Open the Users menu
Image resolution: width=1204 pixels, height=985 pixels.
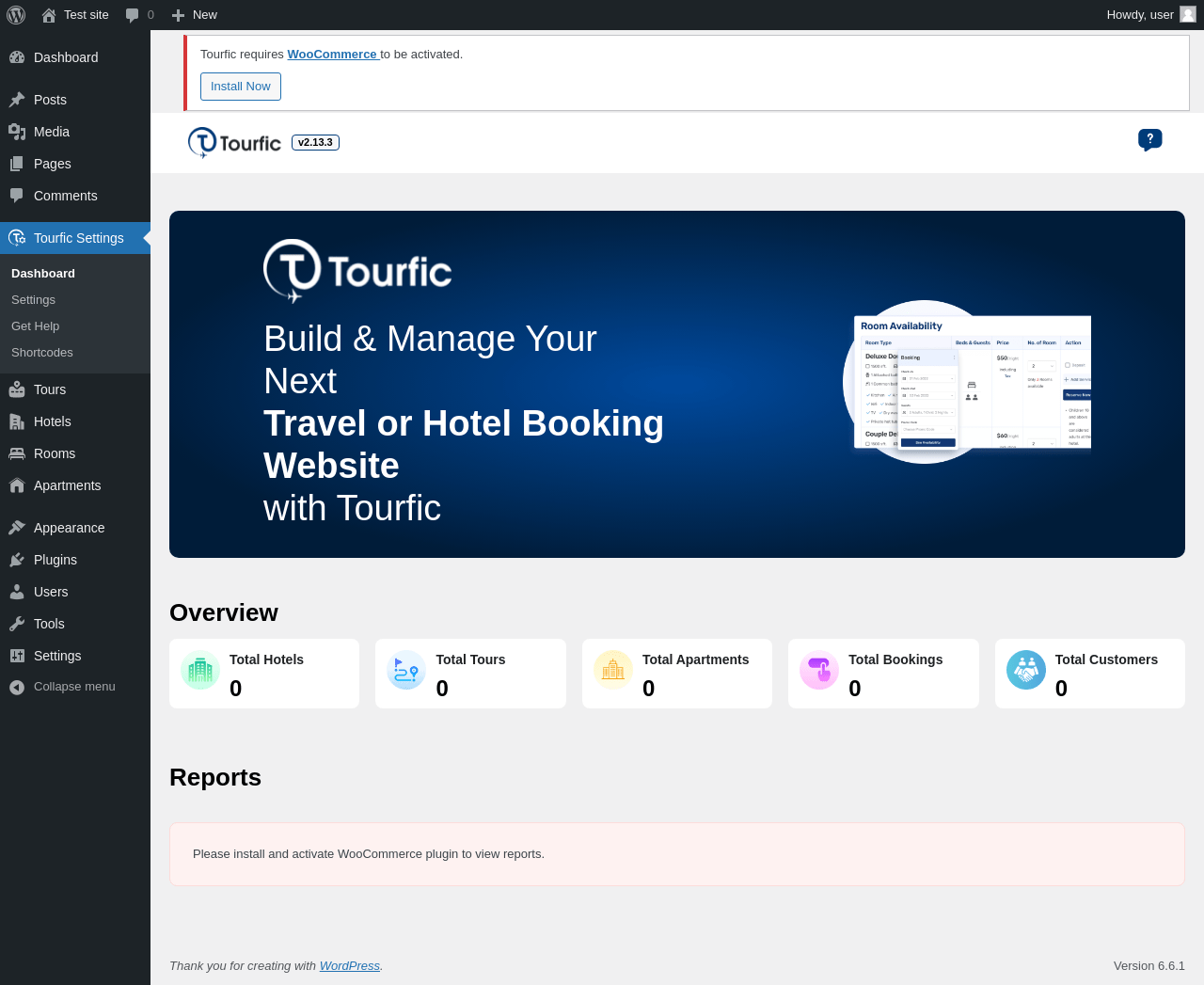(x=51, y=592)
